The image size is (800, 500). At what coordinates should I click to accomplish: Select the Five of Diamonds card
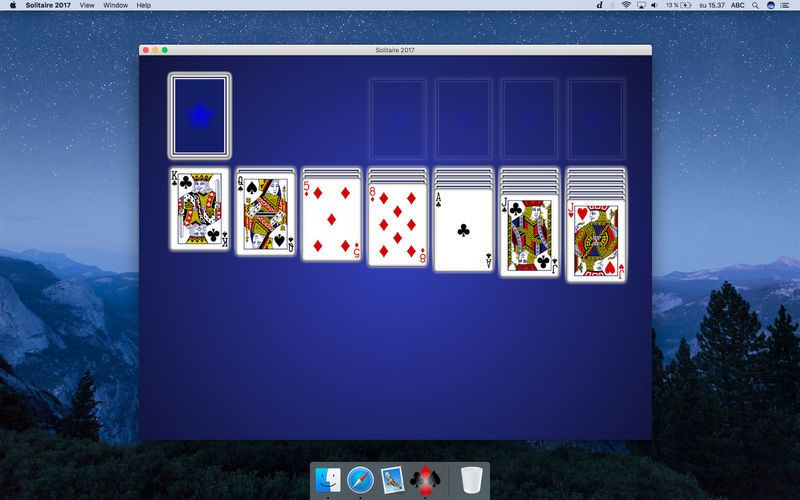pos(332,219)
